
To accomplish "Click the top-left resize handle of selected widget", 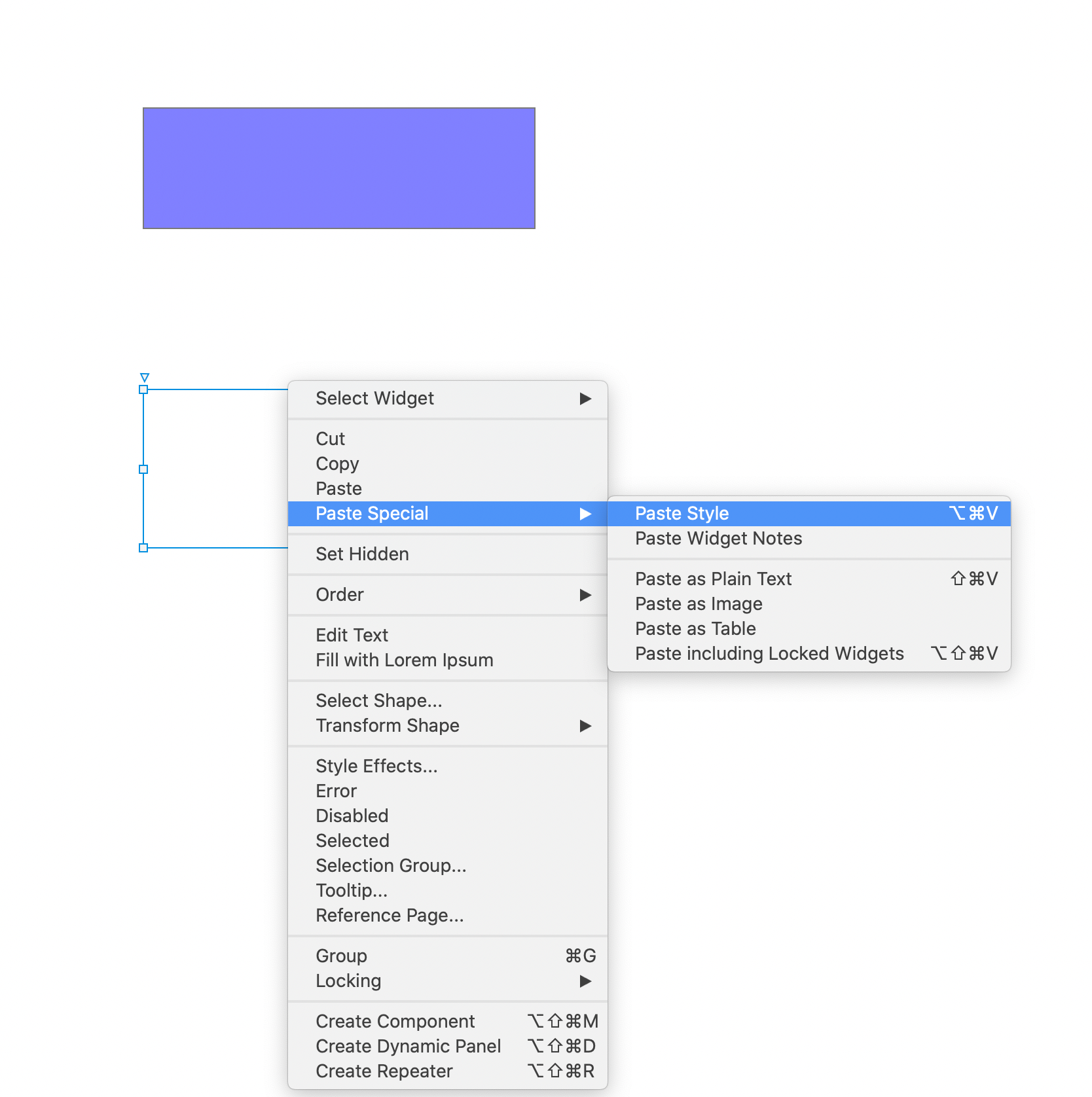I will (143, 389).
